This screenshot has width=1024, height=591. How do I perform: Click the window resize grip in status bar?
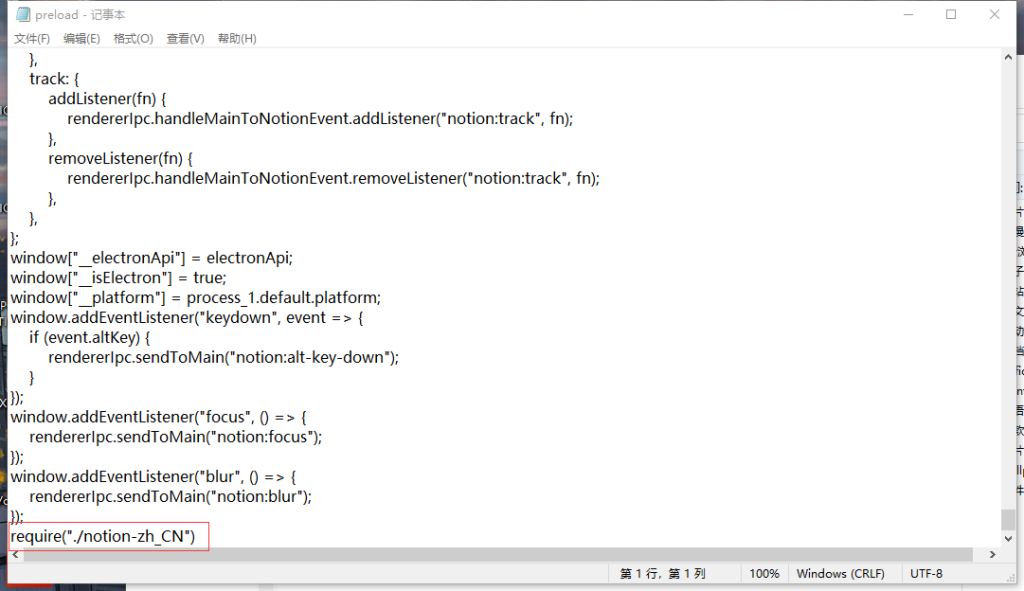point(1012,577)
